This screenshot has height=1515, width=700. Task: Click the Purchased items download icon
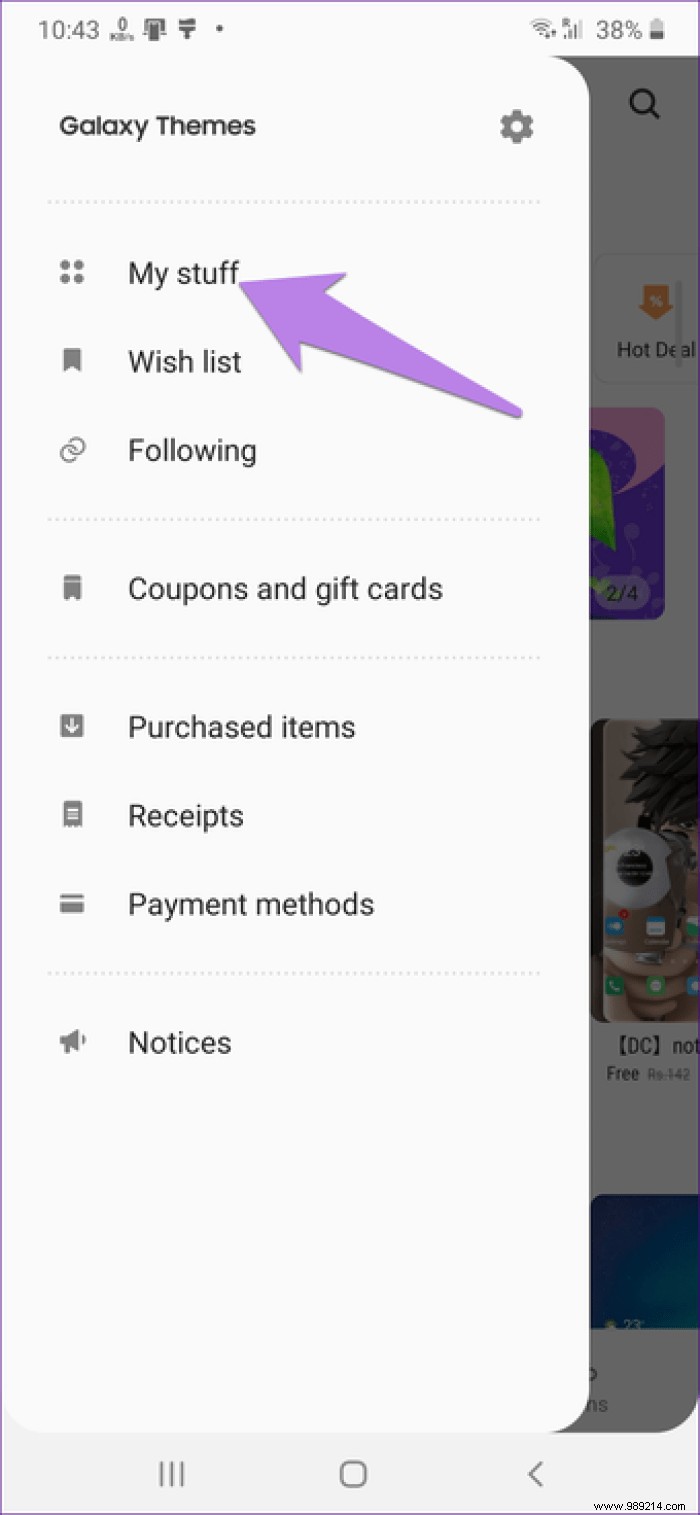pos(71,726)
